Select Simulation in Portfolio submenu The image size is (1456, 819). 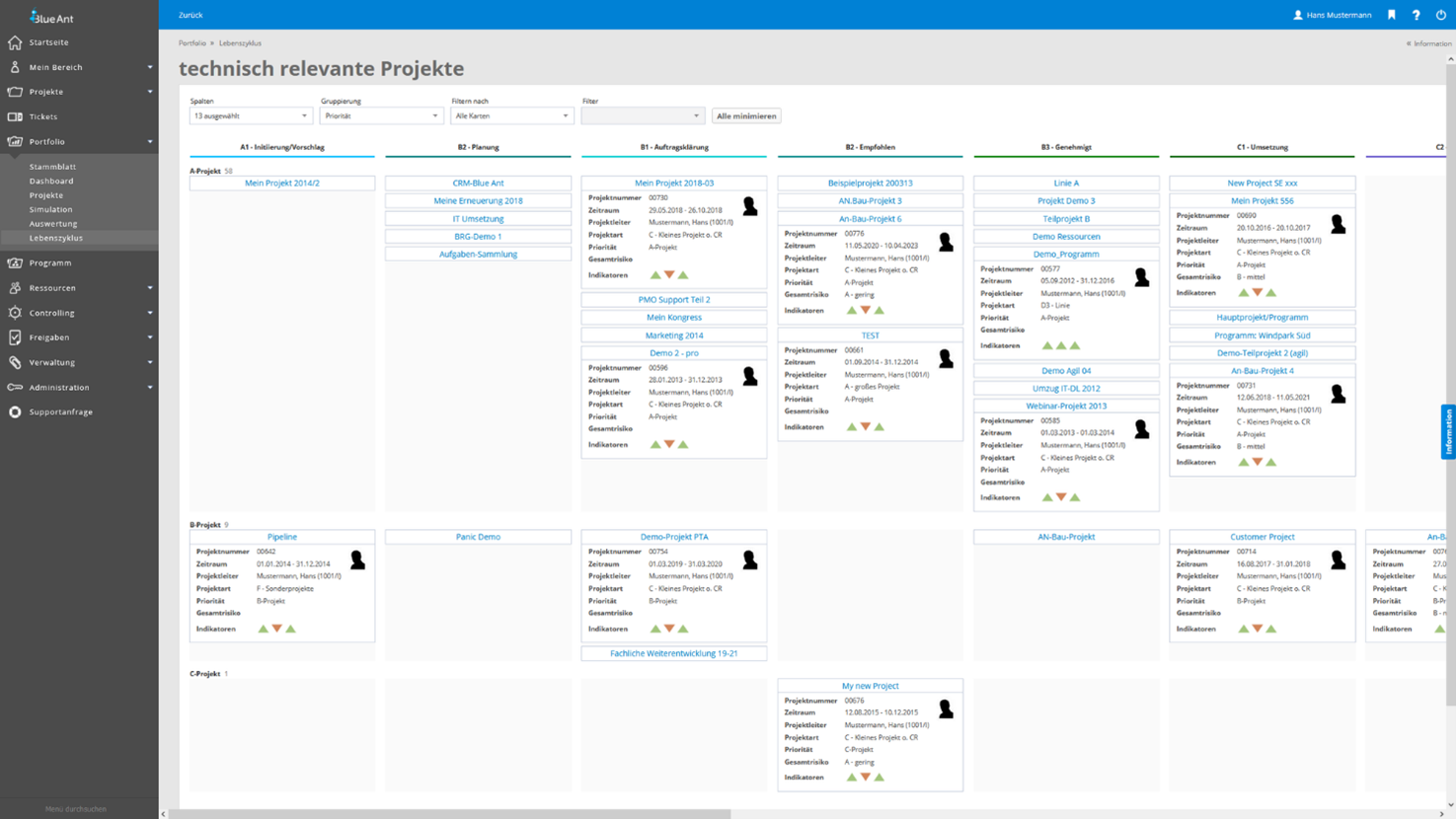pos(50,209)
